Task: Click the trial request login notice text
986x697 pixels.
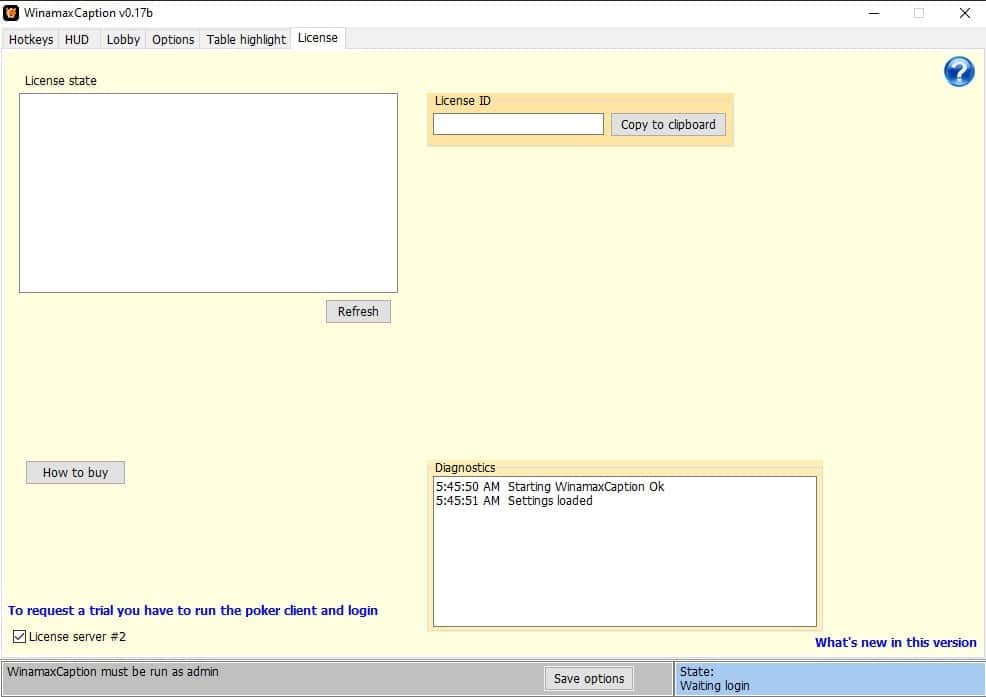Action: pos(193,610)
